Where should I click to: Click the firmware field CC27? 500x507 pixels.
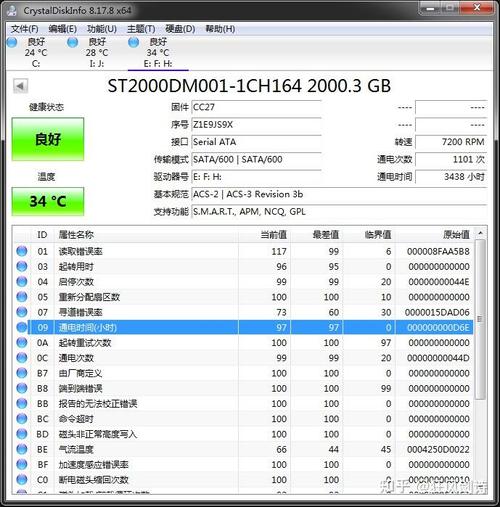coord(256,107)
